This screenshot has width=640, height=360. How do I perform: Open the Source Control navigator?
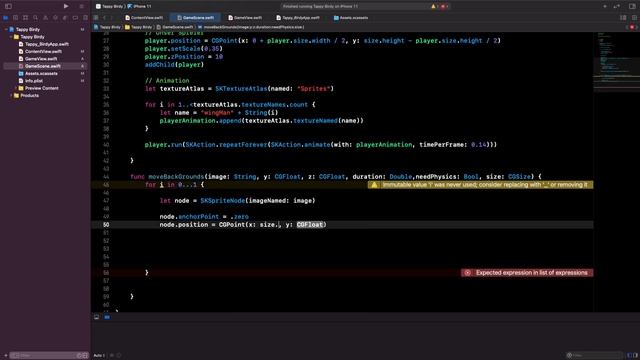pyautogui.click(x=16, y=18)
